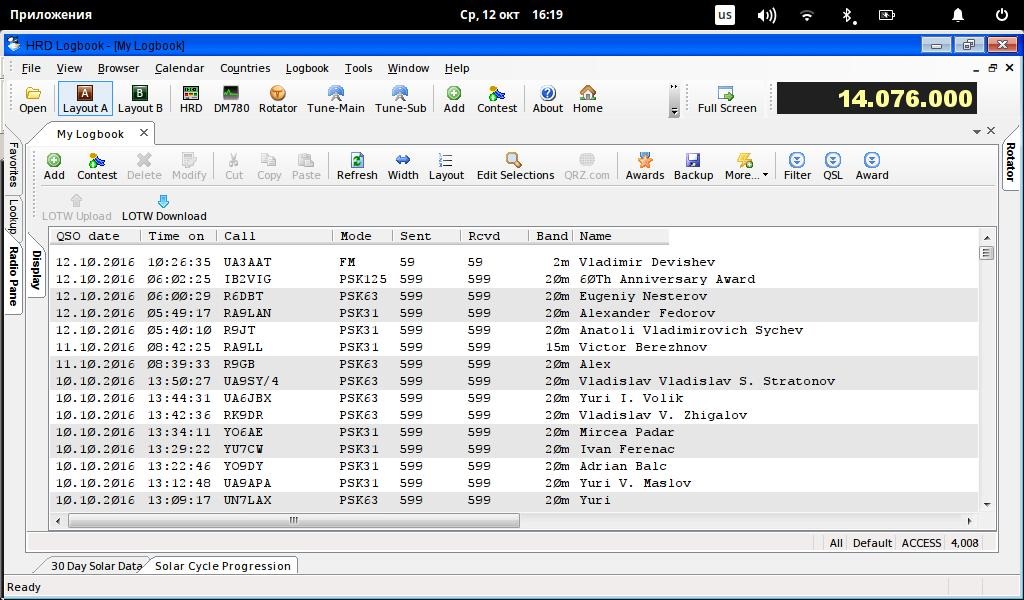Screen dimensions: 1024x600
Task: Sort by Time on column header
Action: coord(178,236)
